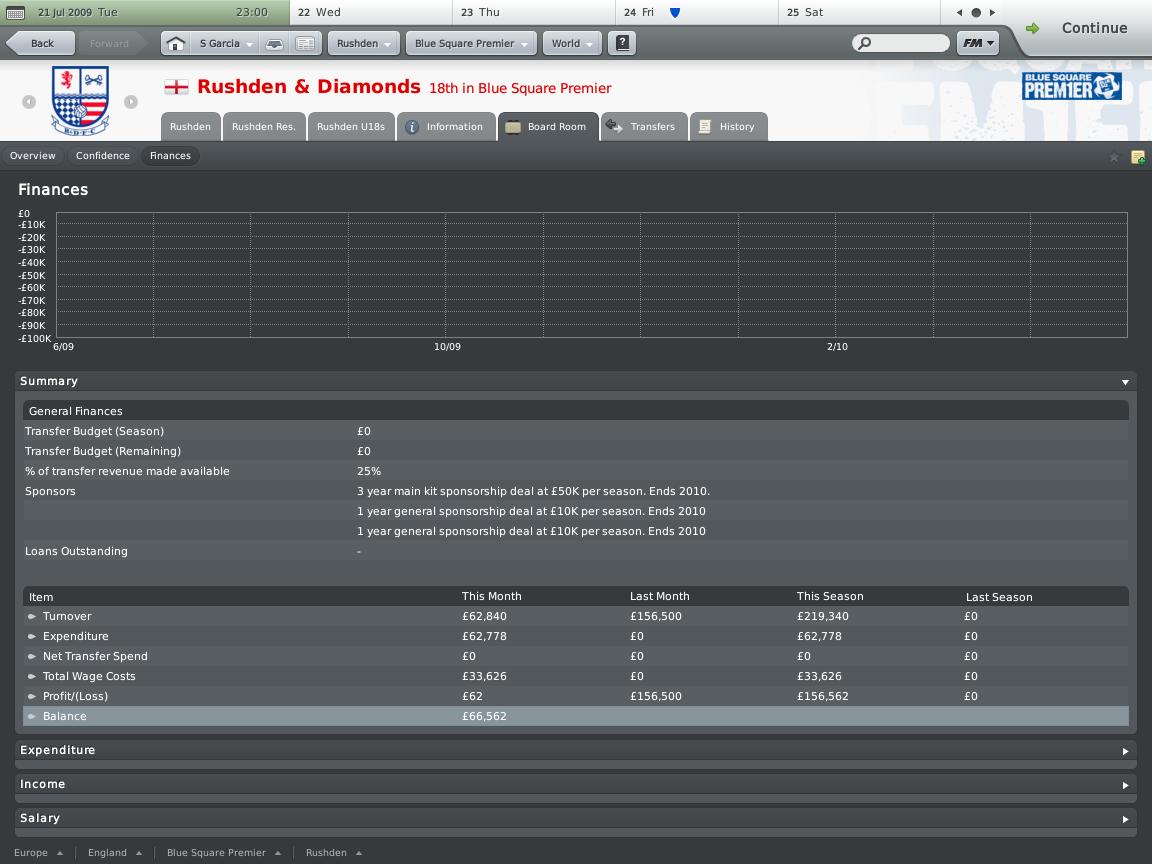The height and width of the screenshot is (864, 1152).
Task: Open the Confidence sub-tab
Action: pyautogui.click(x=102, y=156)
